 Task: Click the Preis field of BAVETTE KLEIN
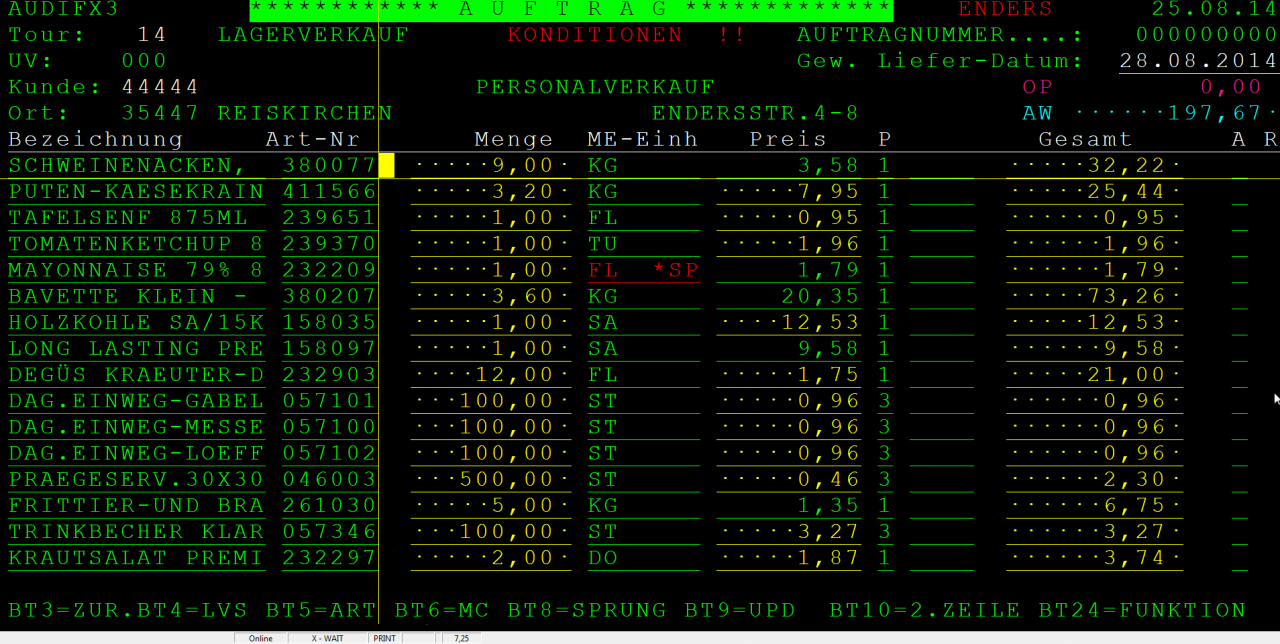pos(789,297)
